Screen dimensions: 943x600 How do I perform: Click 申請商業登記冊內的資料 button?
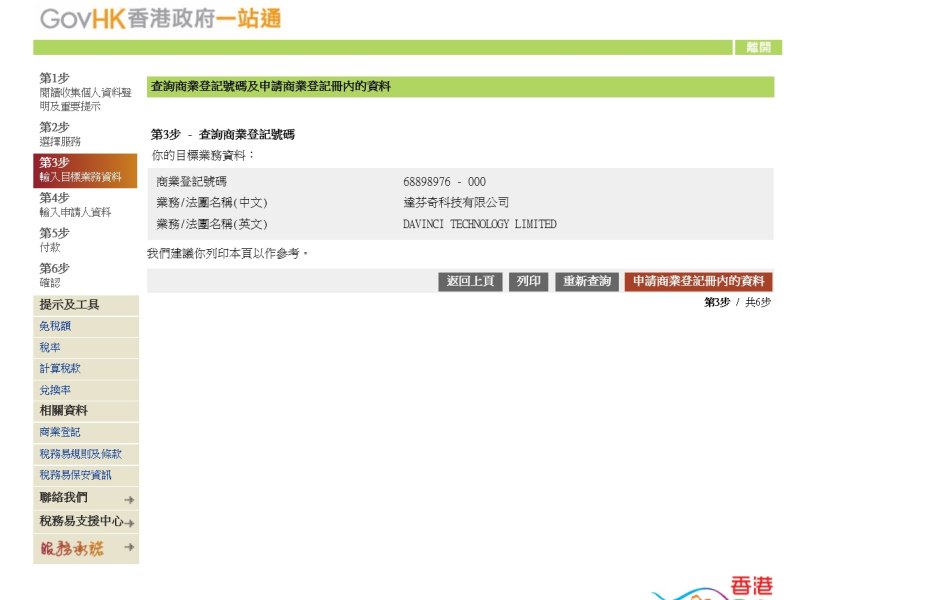click(x=698, y=282)
